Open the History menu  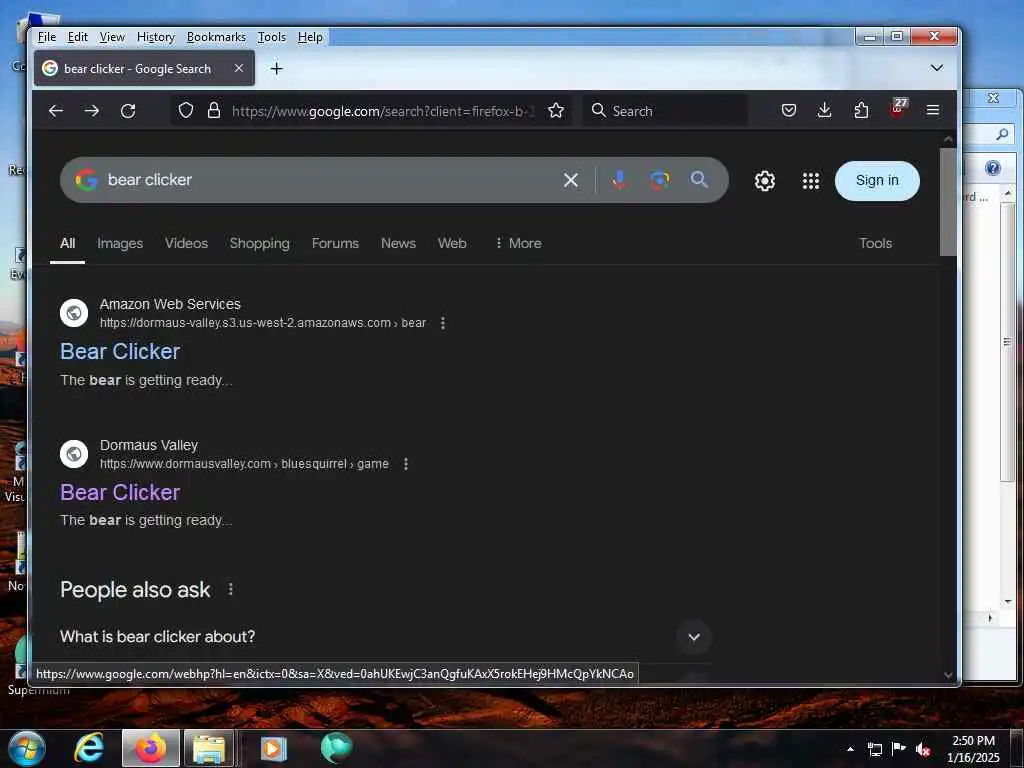[155, 37]
